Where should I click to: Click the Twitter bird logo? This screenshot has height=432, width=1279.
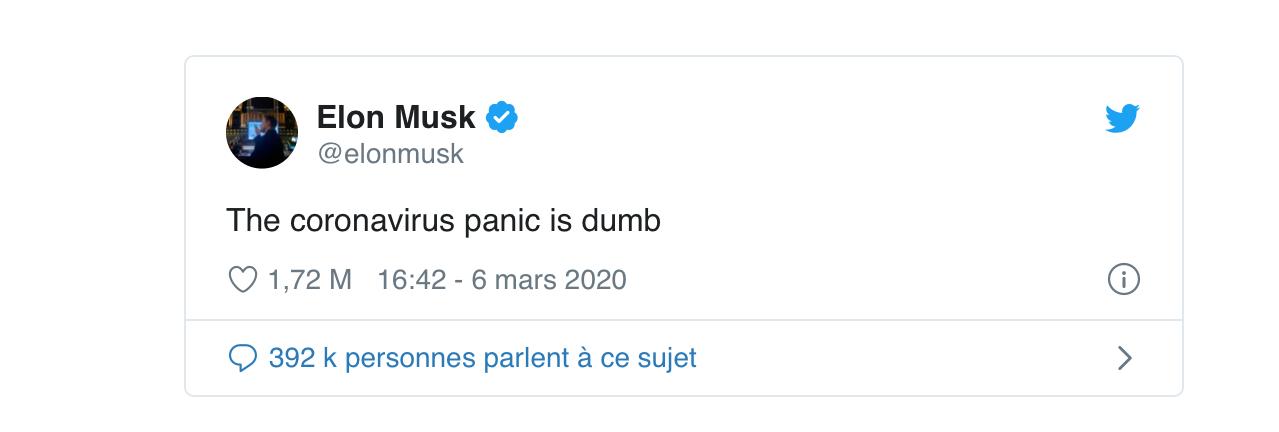pyautogui.click(x=1123, y=119)
